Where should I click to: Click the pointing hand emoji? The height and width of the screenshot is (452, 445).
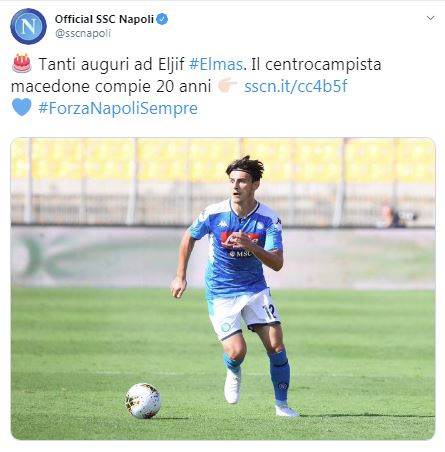point(227,86)
